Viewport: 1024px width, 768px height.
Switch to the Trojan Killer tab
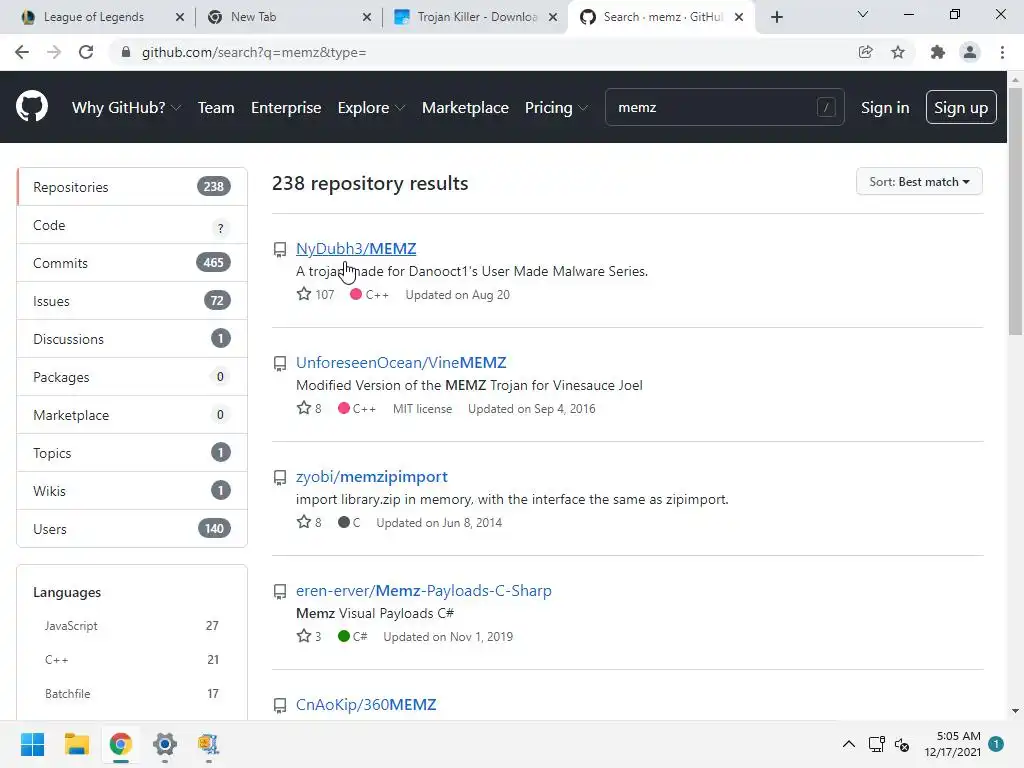(477, 17)
